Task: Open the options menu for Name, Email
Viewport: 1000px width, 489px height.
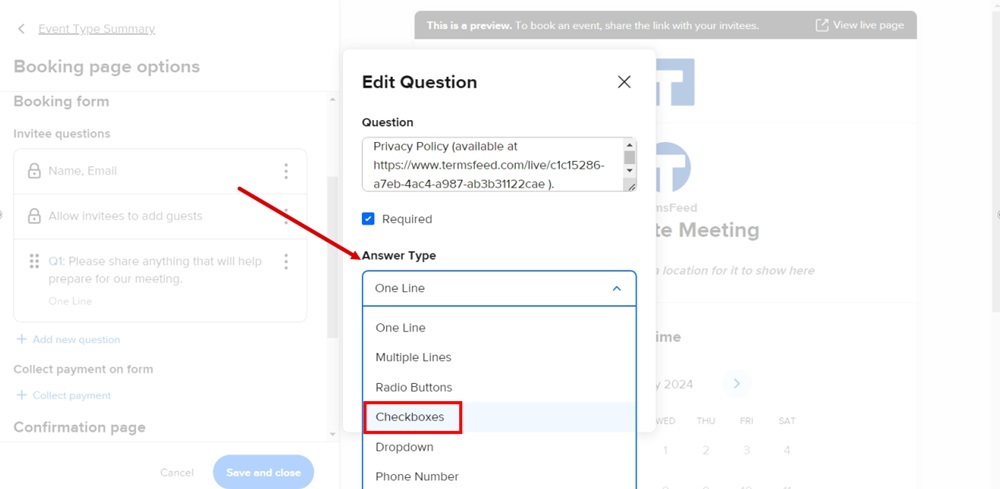Action: click(286, 171)
